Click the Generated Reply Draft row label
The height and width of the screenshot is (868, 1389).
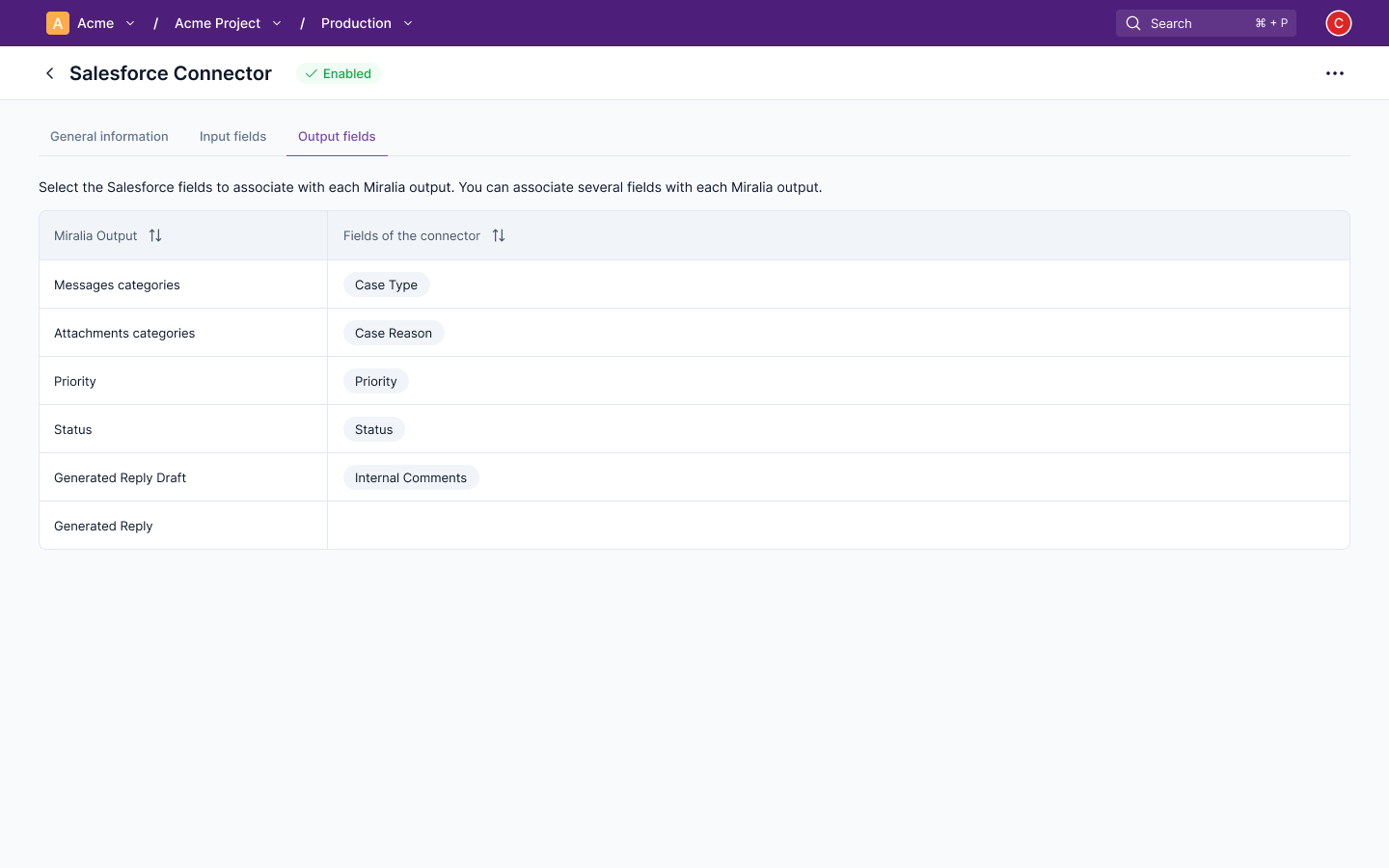click(x=120, y=477)
